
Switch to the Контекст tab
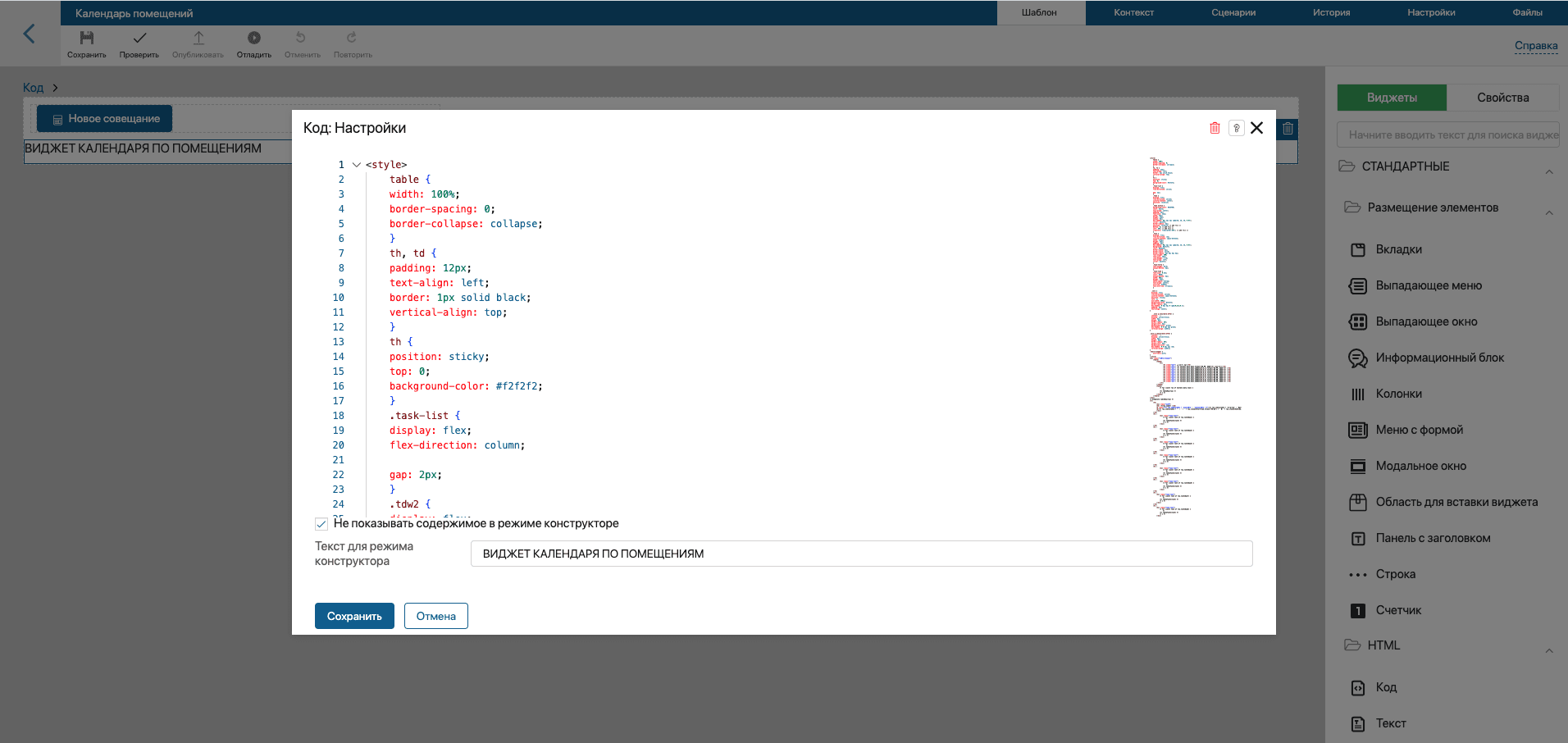1133,12
